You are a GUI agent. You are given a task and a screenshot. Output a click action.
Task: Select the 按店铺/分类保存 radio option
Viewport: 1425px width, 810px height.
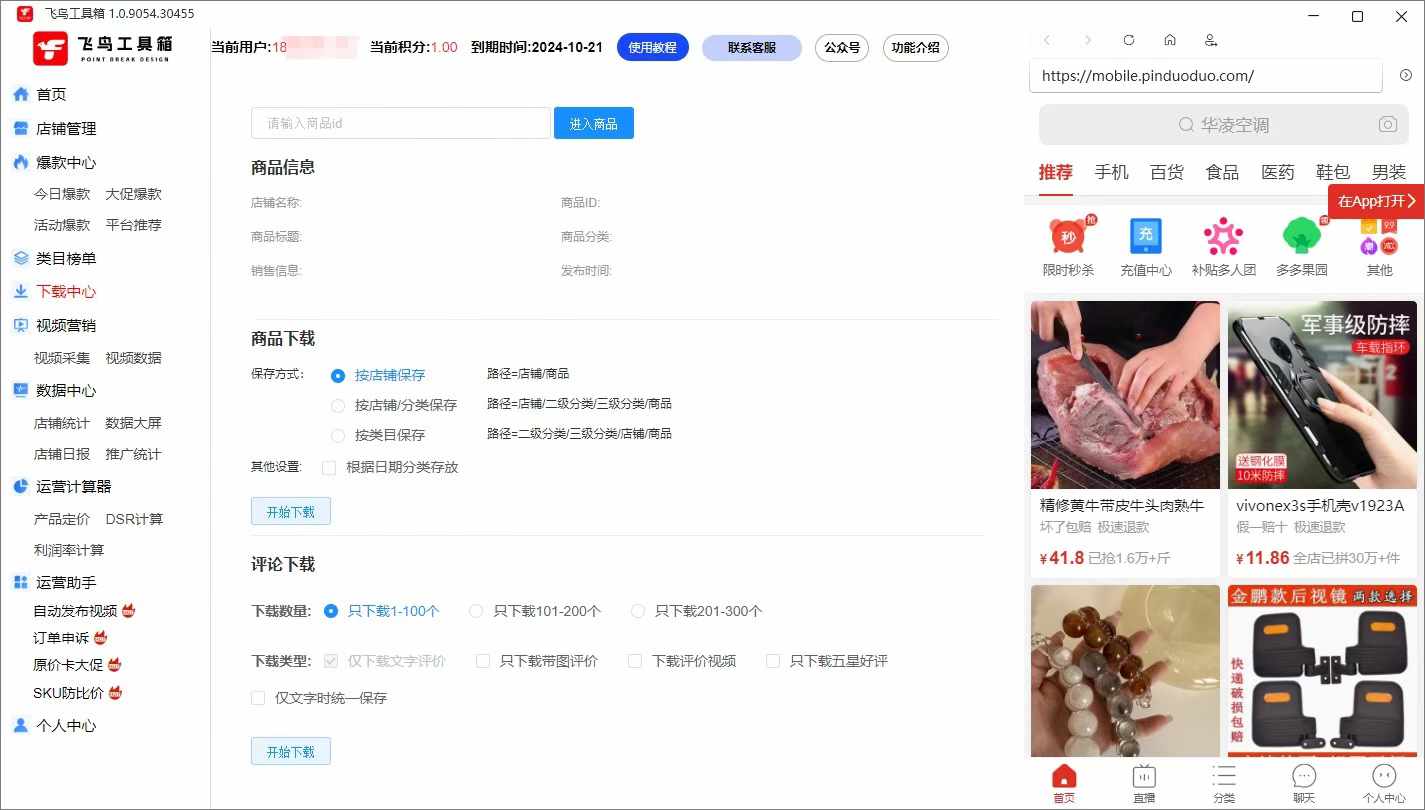pos(338,405)
